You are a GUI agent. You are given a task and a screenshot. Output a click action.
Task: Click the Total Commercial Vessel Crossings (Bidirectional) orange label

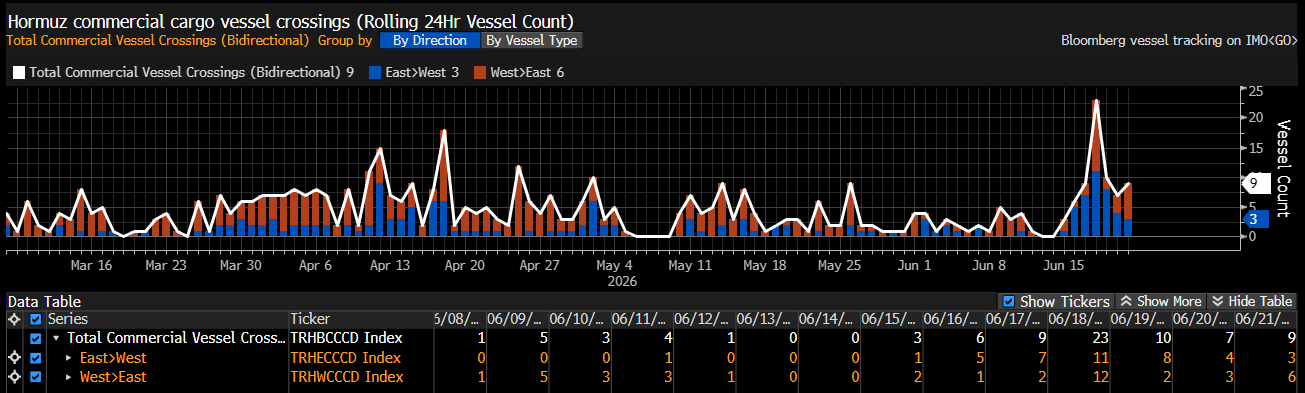[x=157, y=41]
